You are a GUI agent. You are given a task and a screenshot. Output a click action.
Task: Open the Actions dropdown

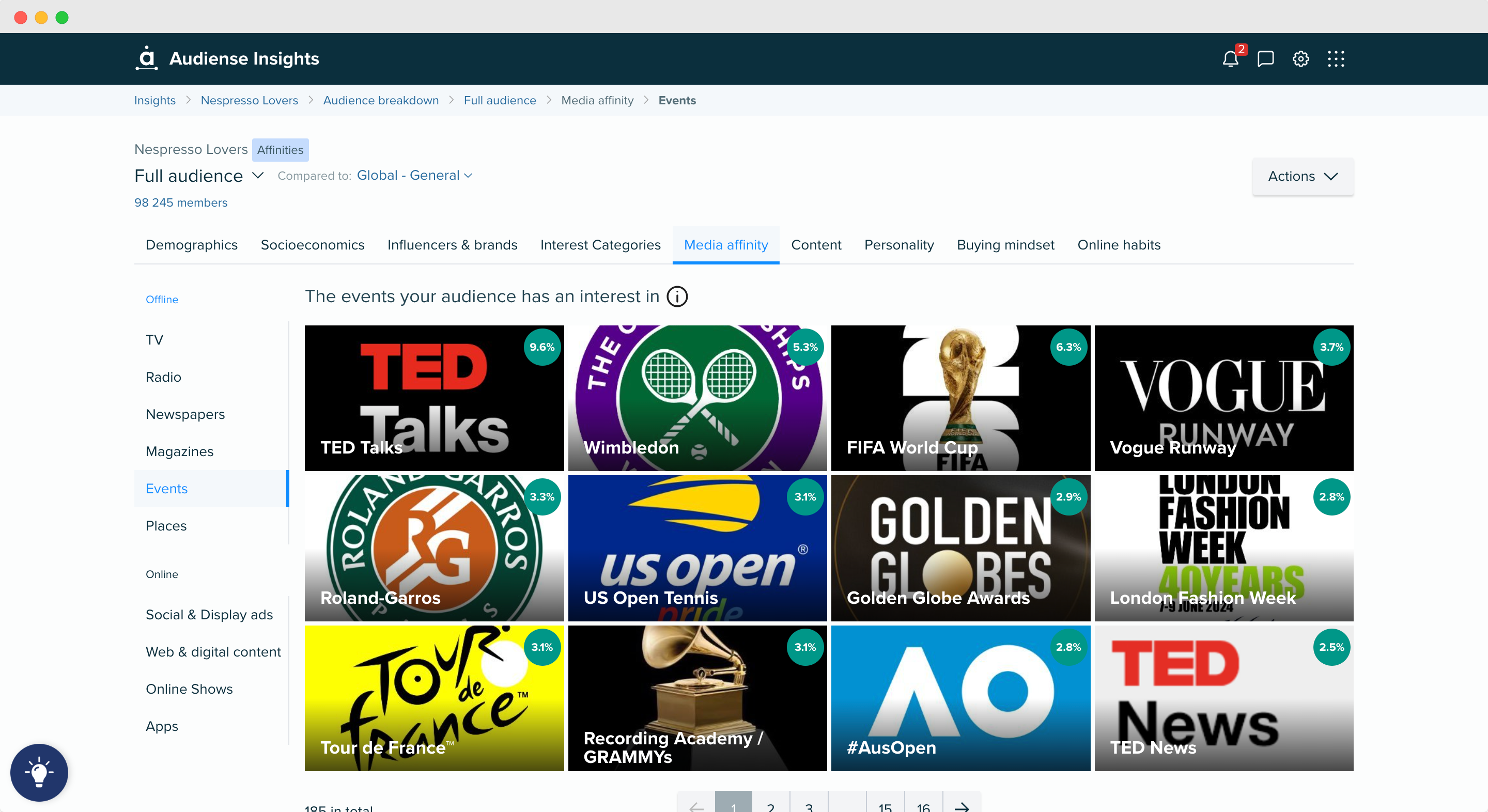tap(1303, 176)
